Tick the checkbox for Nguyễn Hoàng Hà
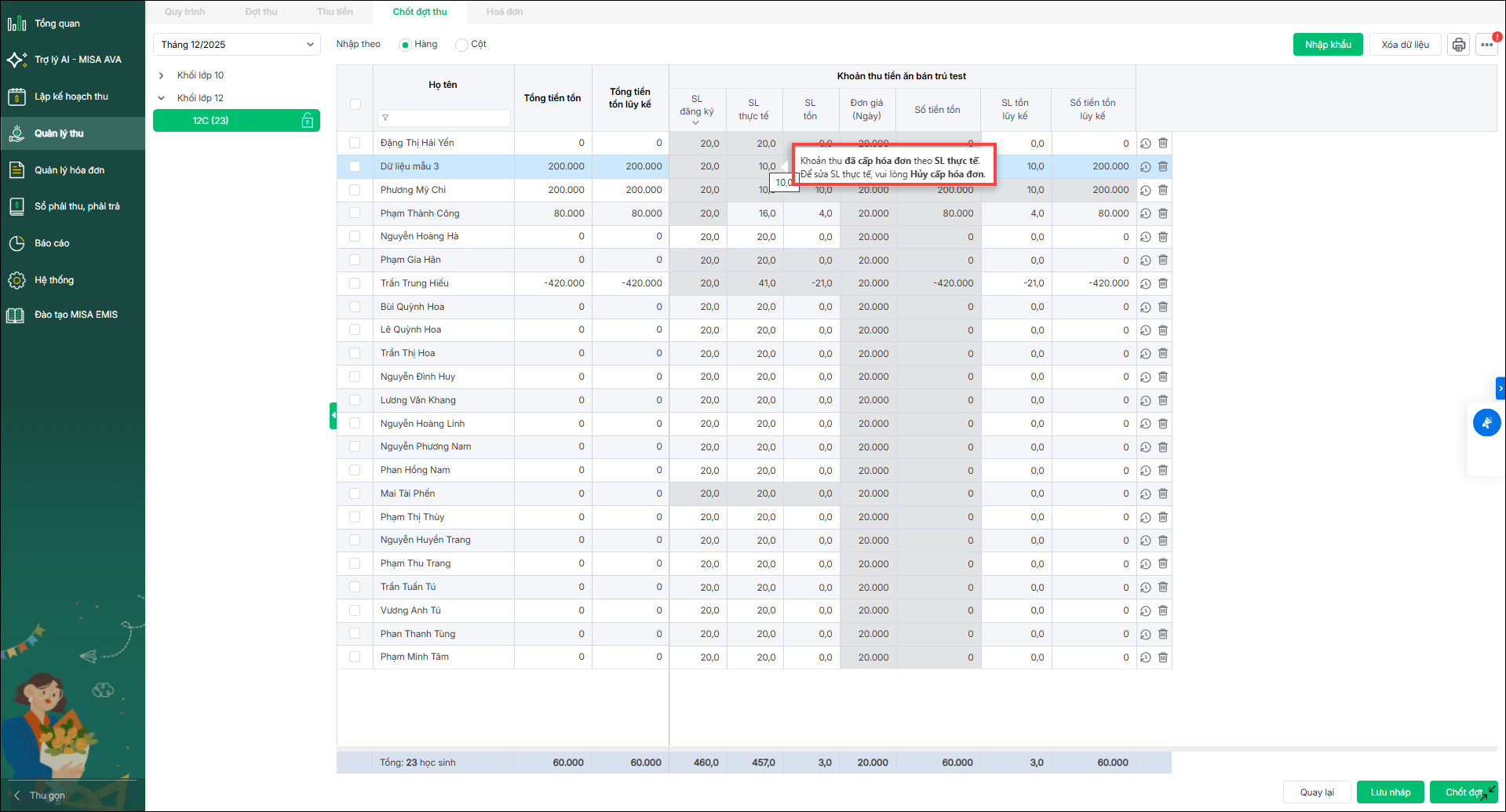Viewport: 1506px width, 812px height. (x=355, y=236)
